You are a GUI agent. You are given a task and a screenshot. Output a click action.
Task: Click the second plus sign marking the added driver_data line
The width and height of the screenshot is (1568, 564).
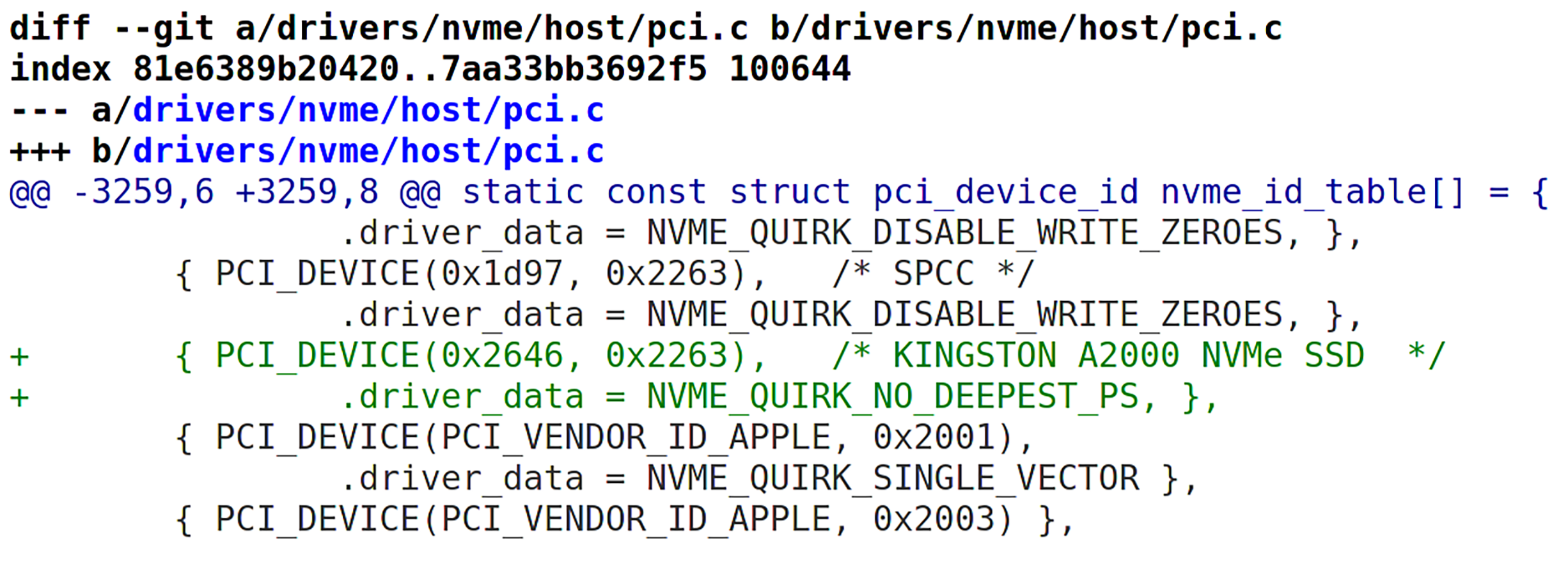click(19, 397)
